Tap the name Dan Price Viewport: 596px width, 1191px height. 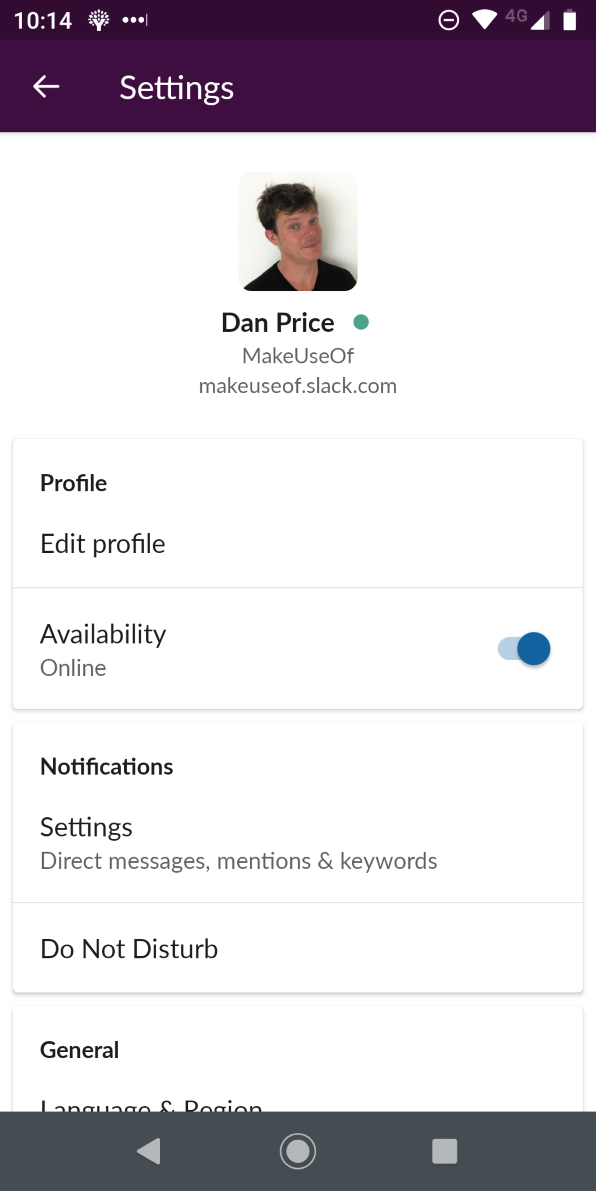coord(277,322)
